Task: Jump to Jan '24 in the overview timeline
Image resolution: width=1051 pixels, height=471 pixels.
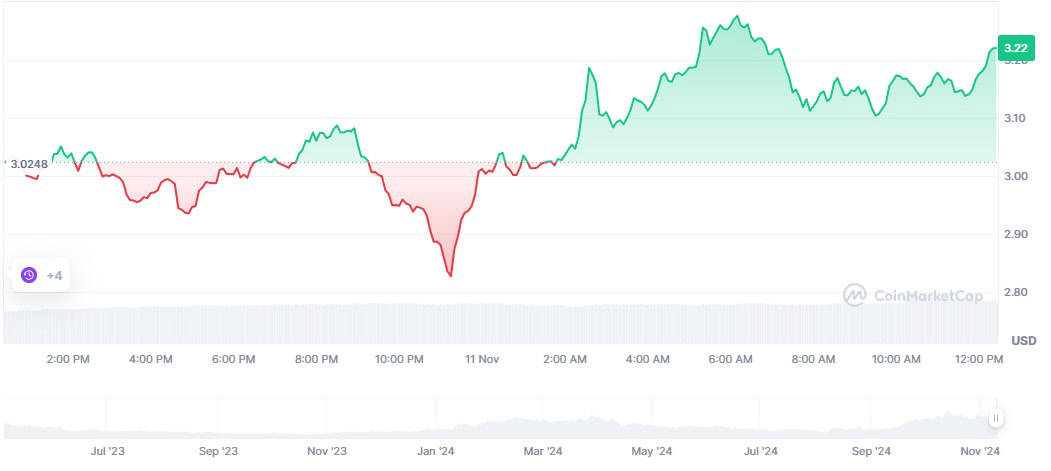Action: (x=436, y=452)
